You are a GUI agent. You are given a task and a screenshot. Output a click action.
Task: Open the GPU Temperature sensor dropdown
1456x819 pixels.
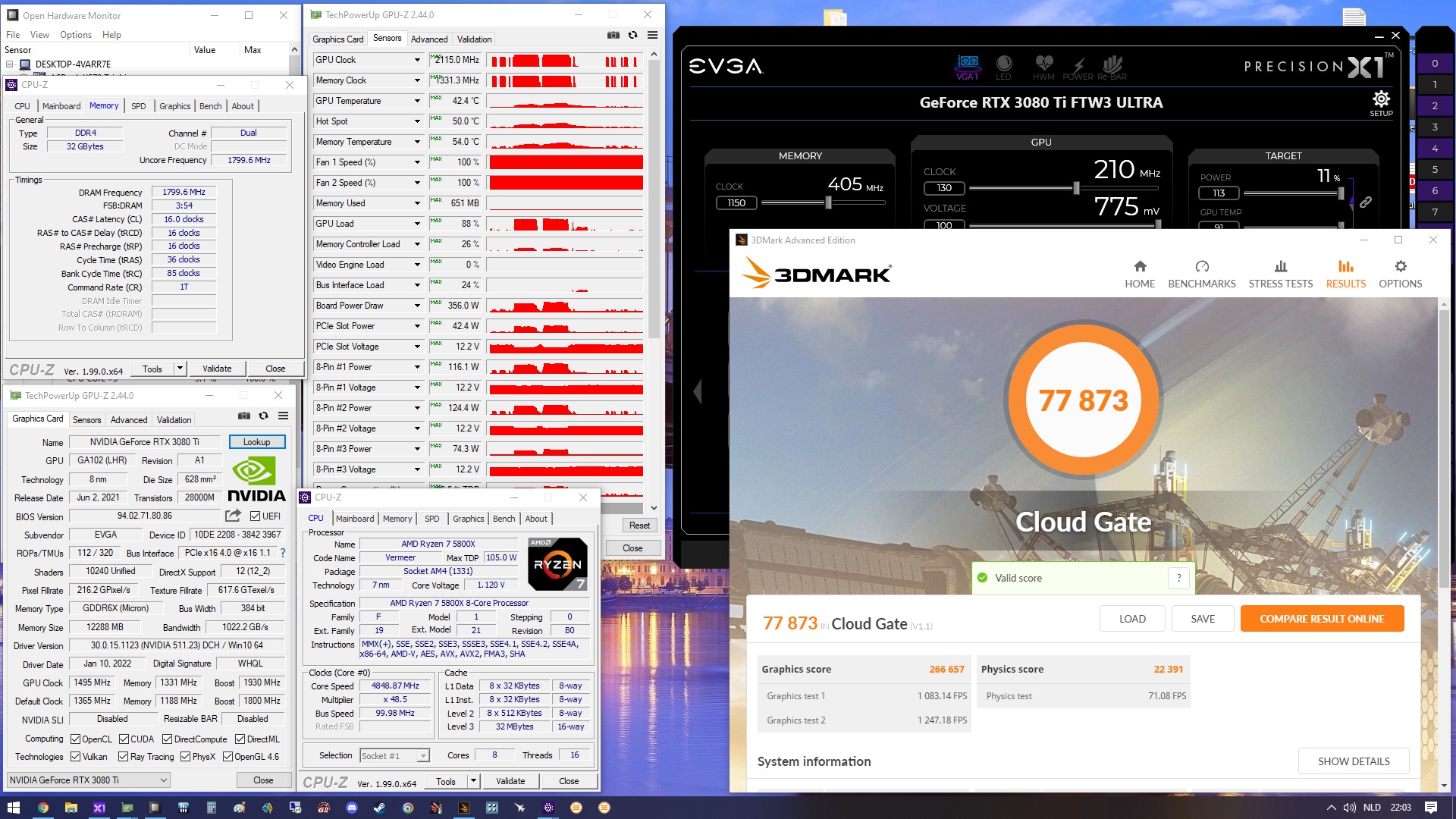[416, 101]
